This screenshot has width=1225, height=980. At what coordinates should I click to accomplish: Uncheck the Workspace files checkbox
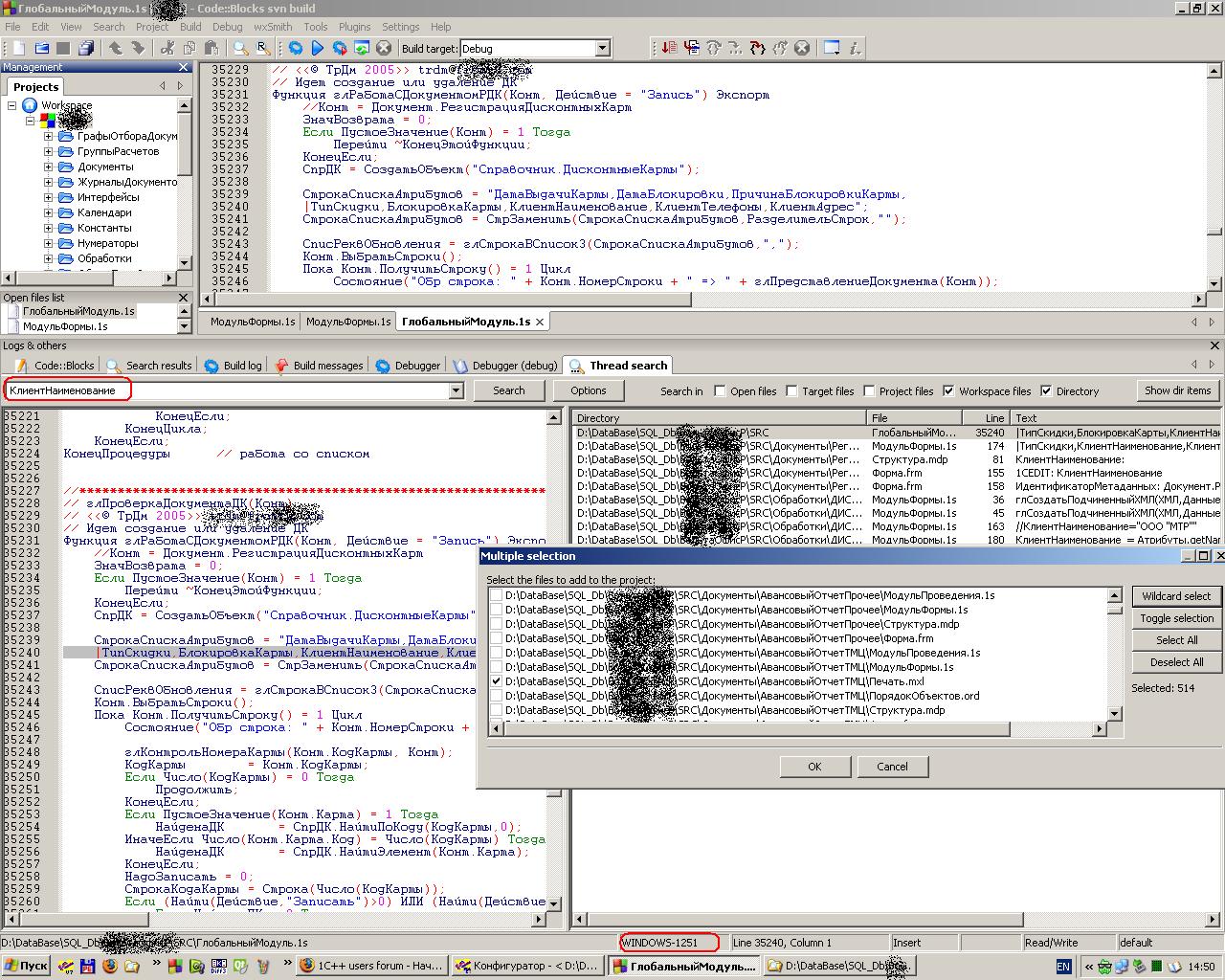pyautogui.click(x=948, y=390)
